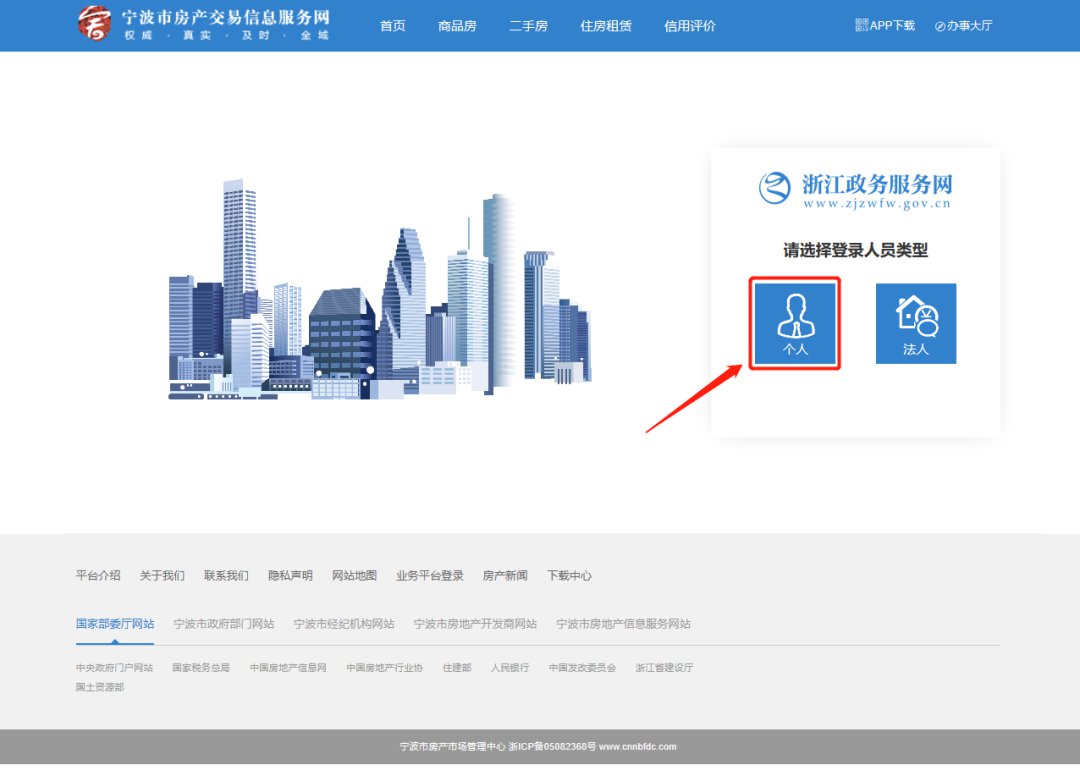
Task: Switch to the 宁波市经纪机构网站 tab
Action: (x=344, y=624)
